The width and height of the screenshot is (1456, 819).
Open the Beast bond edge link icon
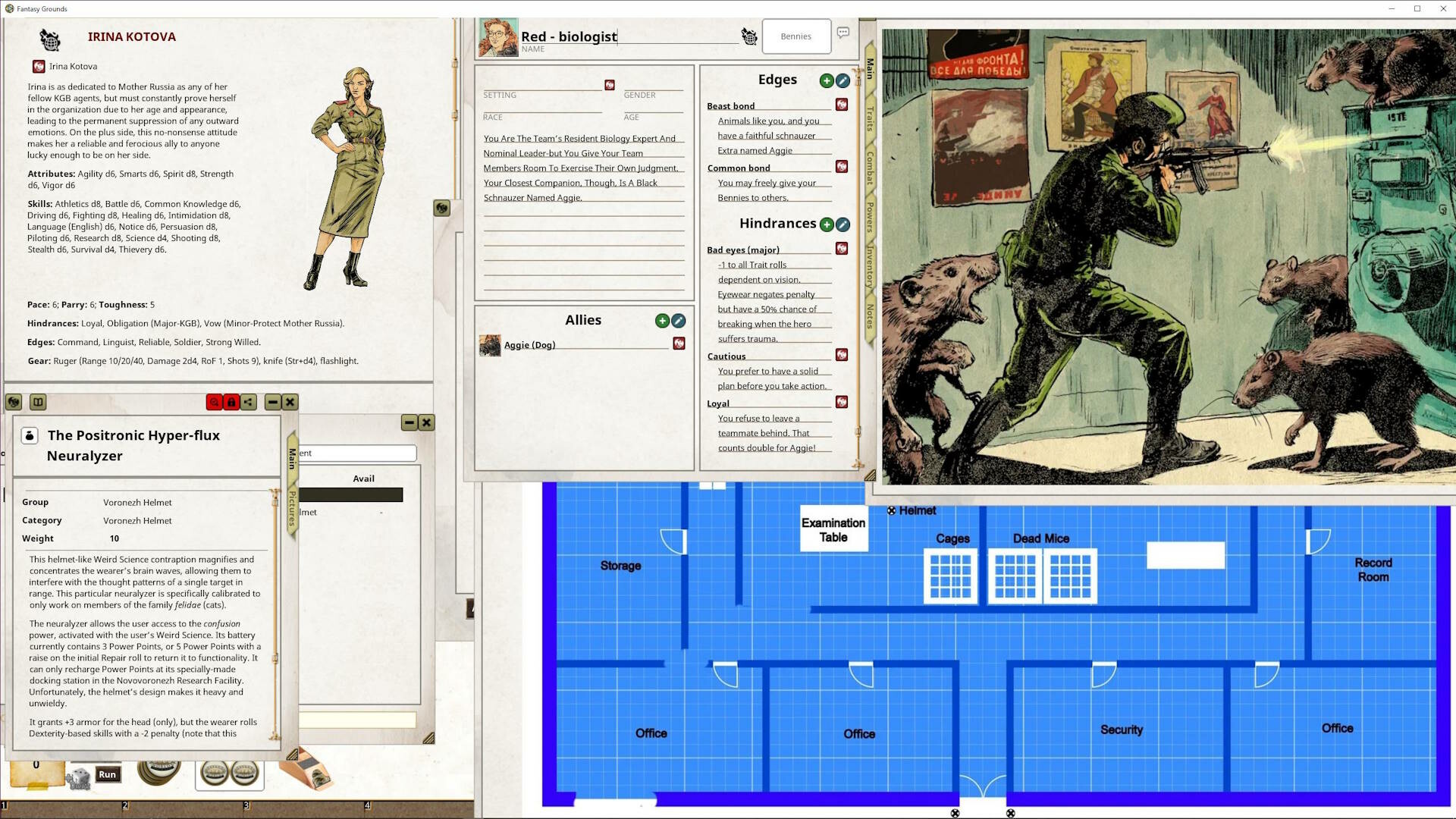click(841, 105)
